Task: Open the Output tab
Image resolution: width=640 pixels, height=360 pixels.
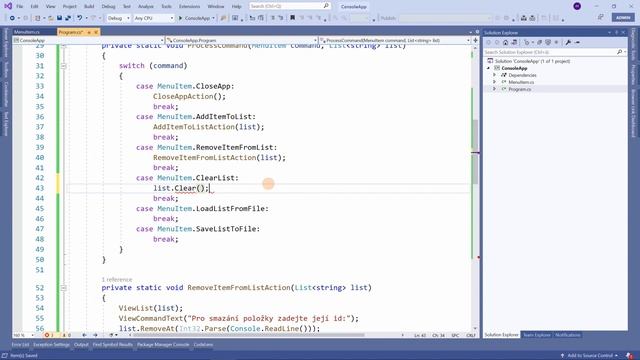Action: [x=81, y=345]
